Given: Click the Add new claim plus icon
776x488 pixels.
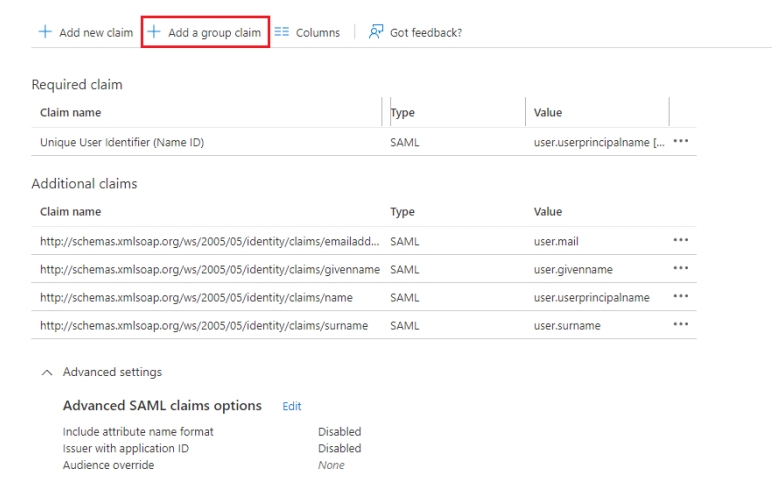Looking at the screenshot, I should tap(46, 33).
